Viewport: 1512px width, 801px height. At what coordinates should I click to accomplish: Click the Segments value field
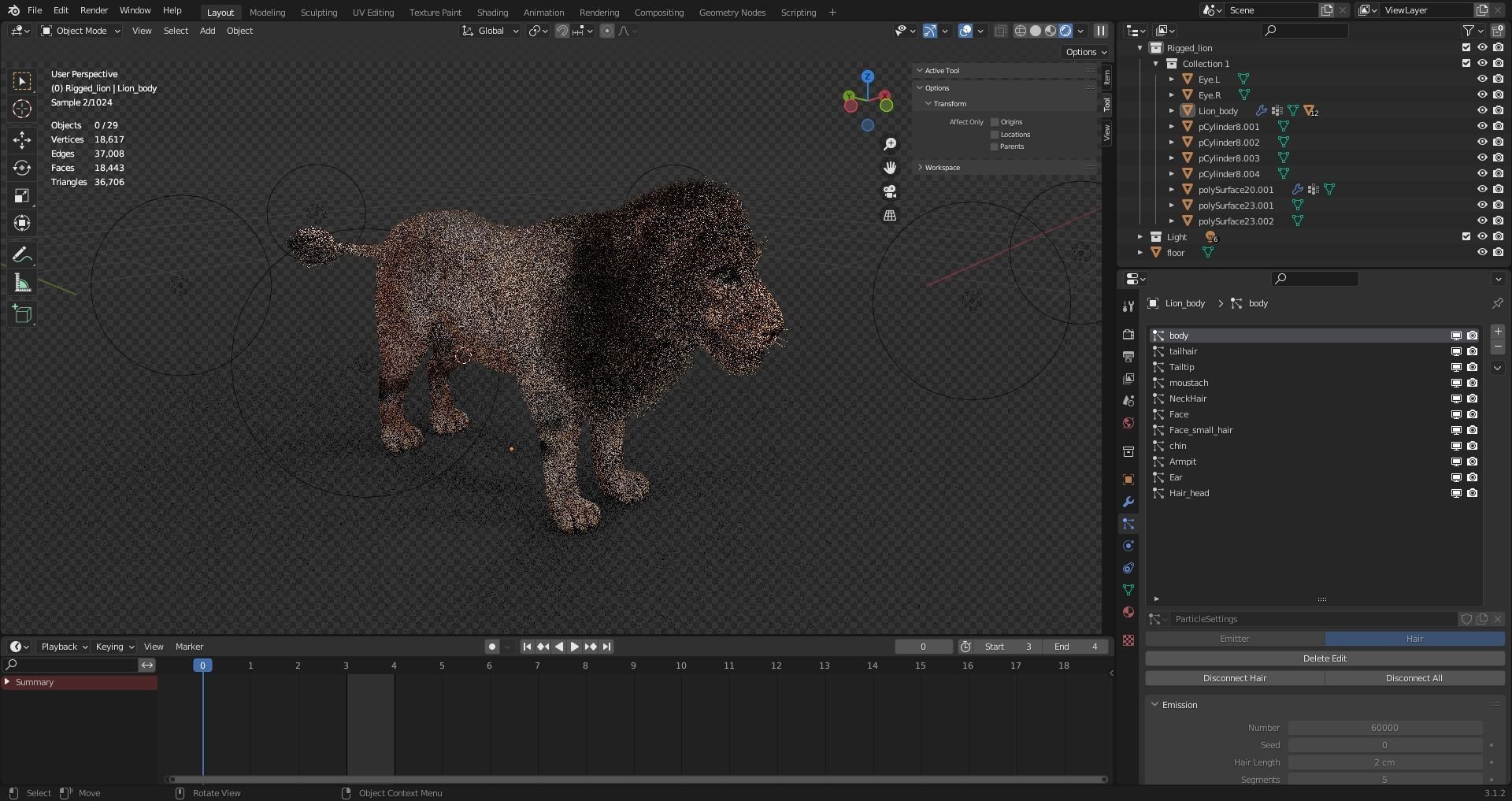pyautogui.click(x=1385, y=779)
